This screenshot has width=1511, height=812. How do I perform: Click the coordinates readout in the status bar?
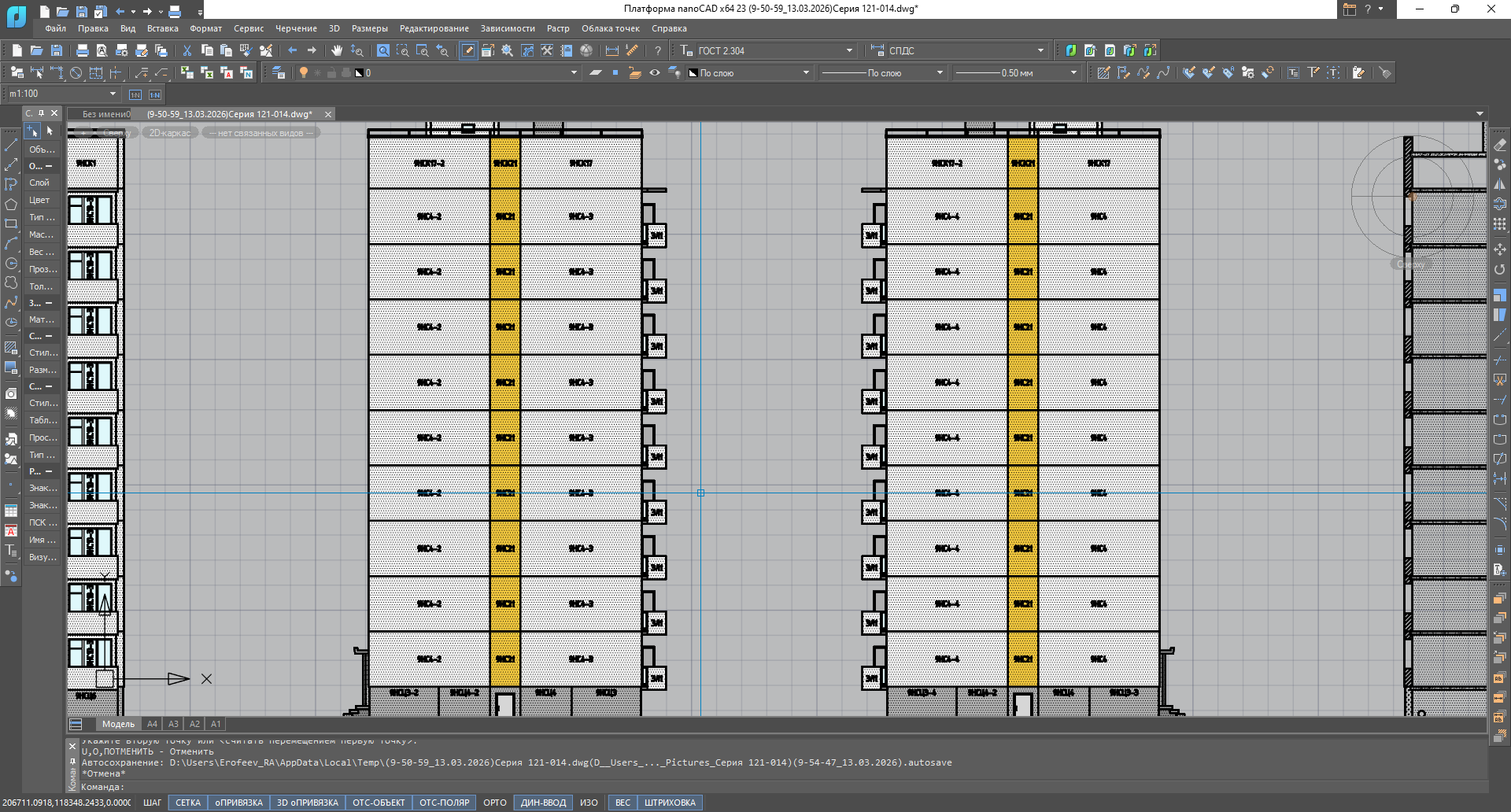pyautogui.click(x=66, y=803)
